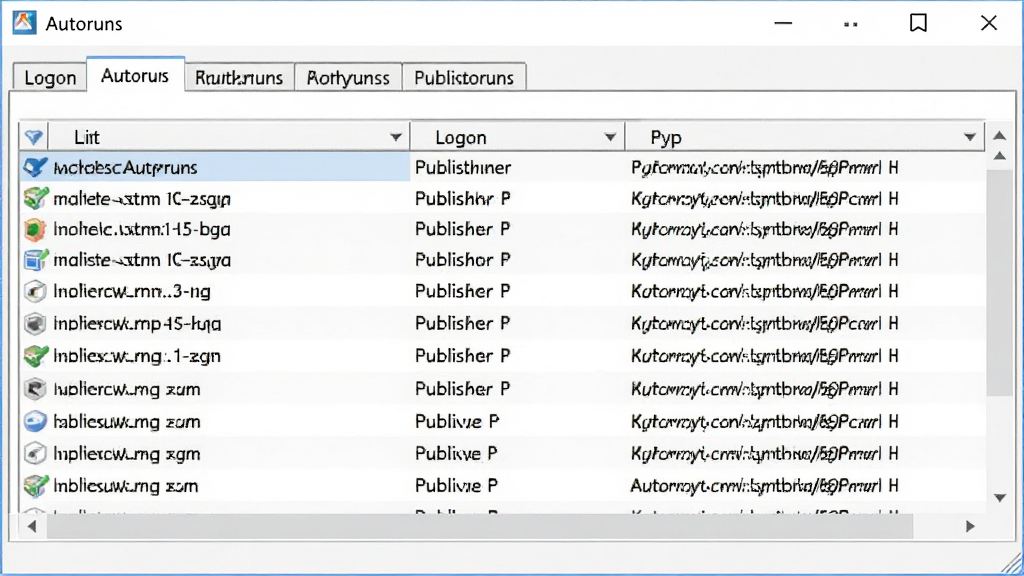Image resolution: width=1024 pixels, height=576 pixels.
Task: Open the Rortyunss tab
Action: pyautogui.click(x=348, y=78)
